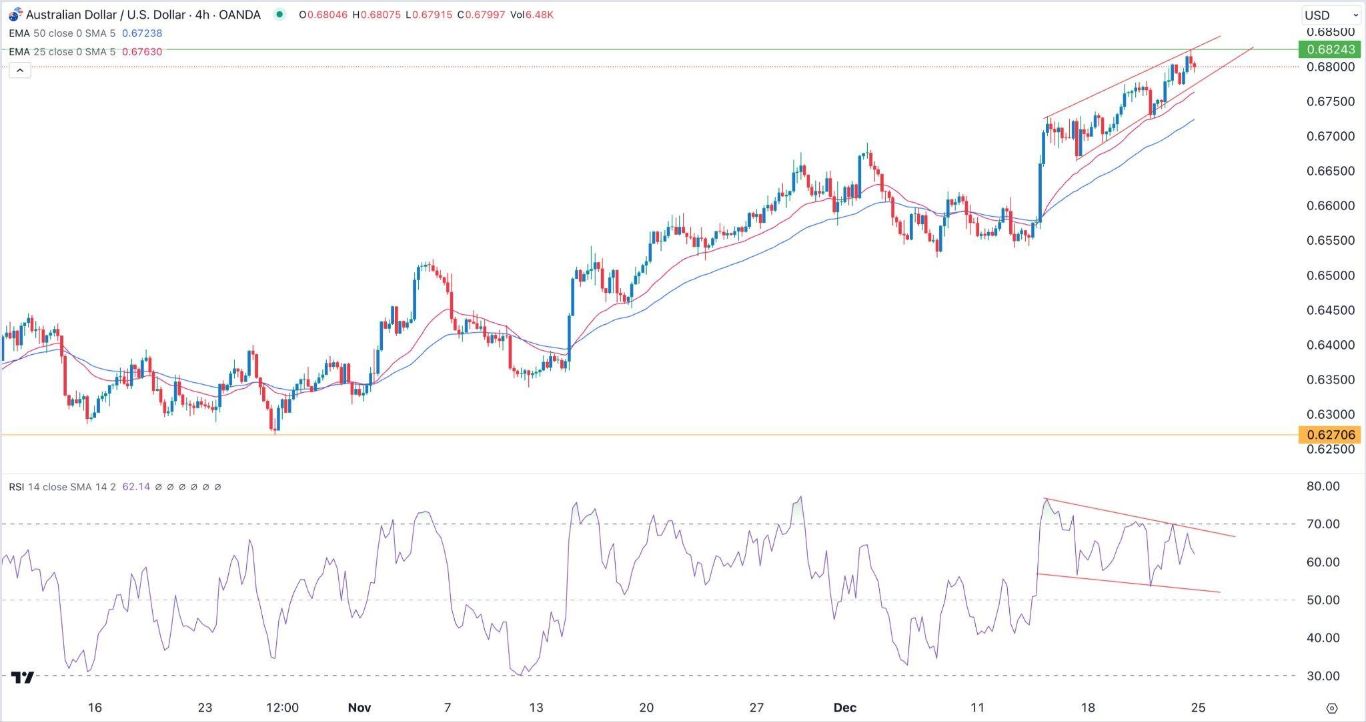
Task: Collapse the indicator legend with the chevron
Action: coord(18,70)
